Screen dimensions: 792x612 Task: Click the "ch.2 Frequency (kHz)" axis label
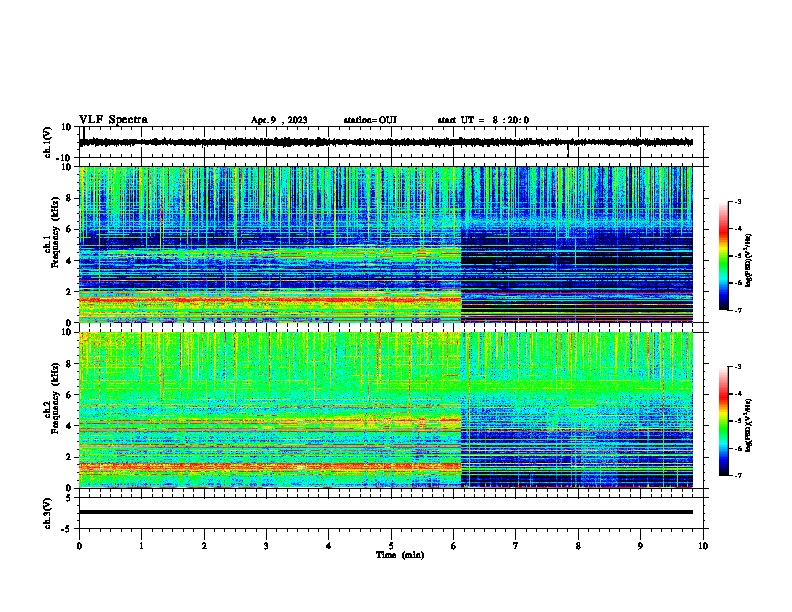point(54,398)
